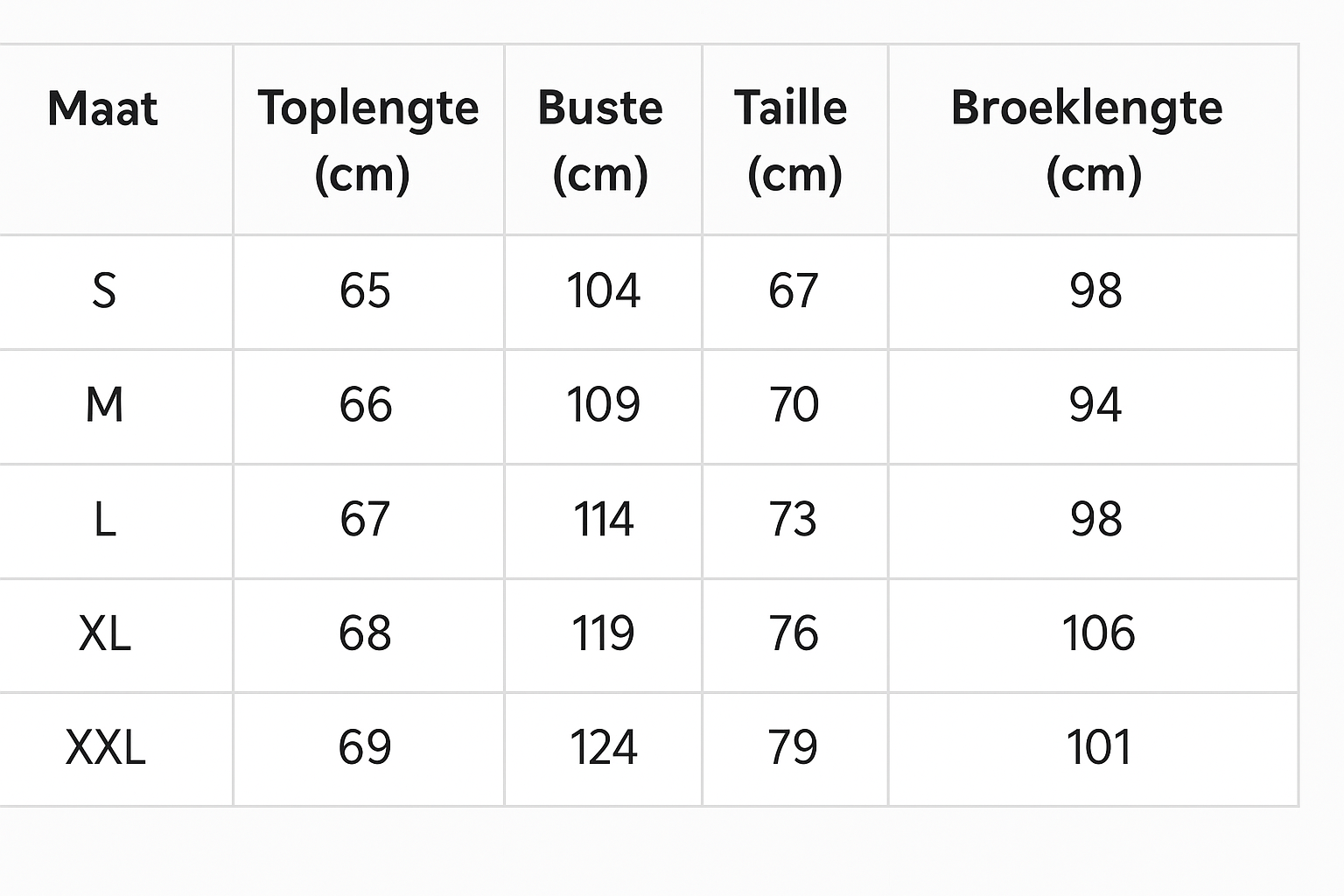Select Taille value 67 in row S

point(793,291)
